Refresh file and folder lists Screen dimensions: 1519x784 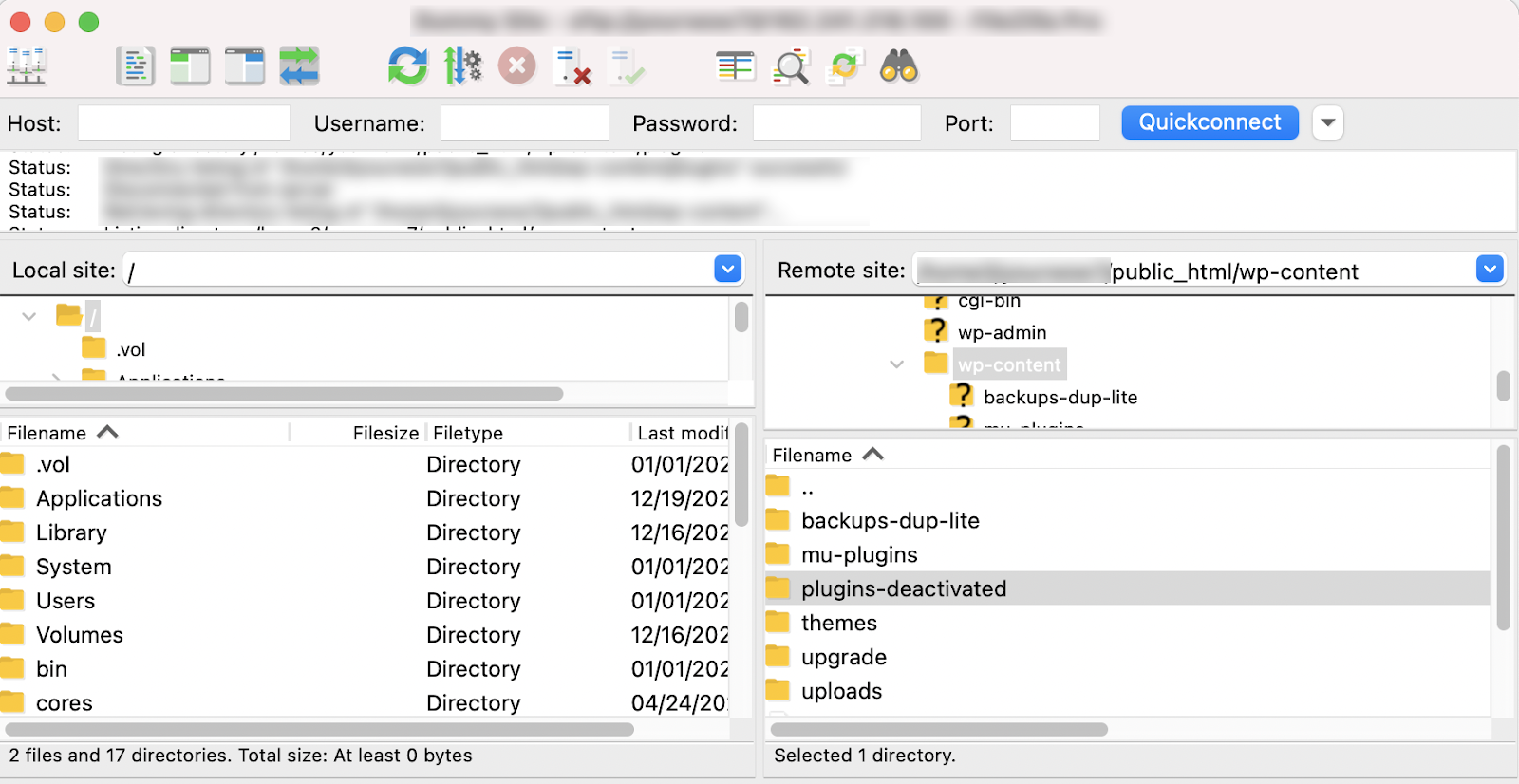408,66
